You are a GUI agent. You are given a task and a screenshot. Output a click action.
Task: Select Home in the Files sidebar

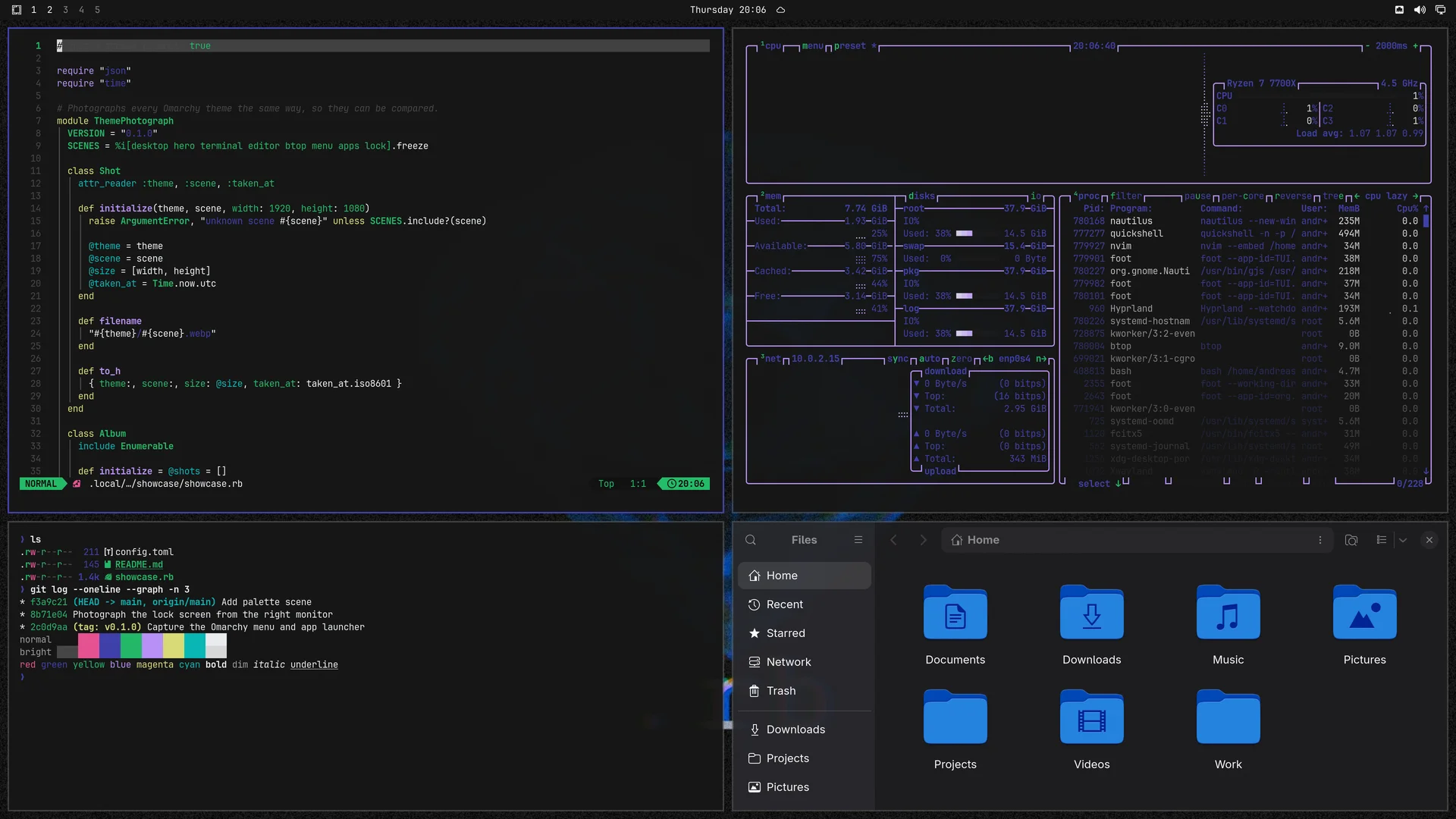(x=805, y=576)
